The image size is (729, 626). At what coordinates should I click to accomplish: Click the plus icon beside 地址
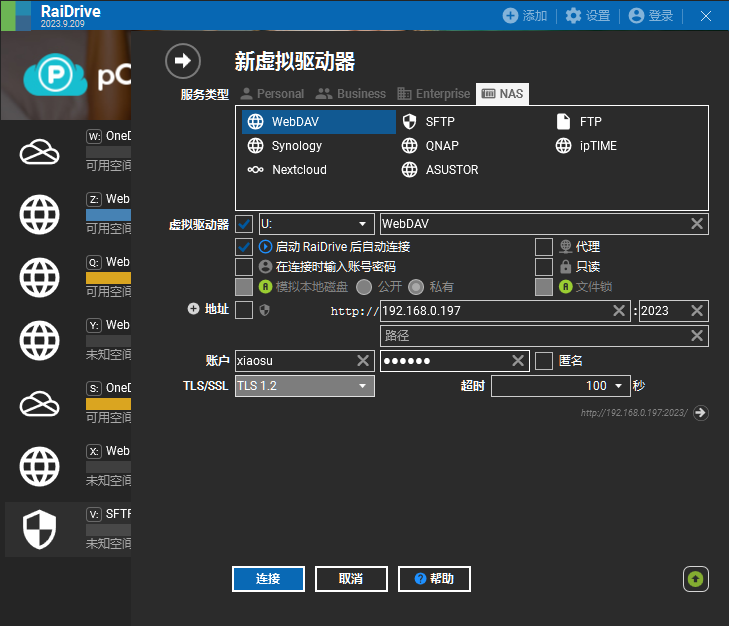193,310
